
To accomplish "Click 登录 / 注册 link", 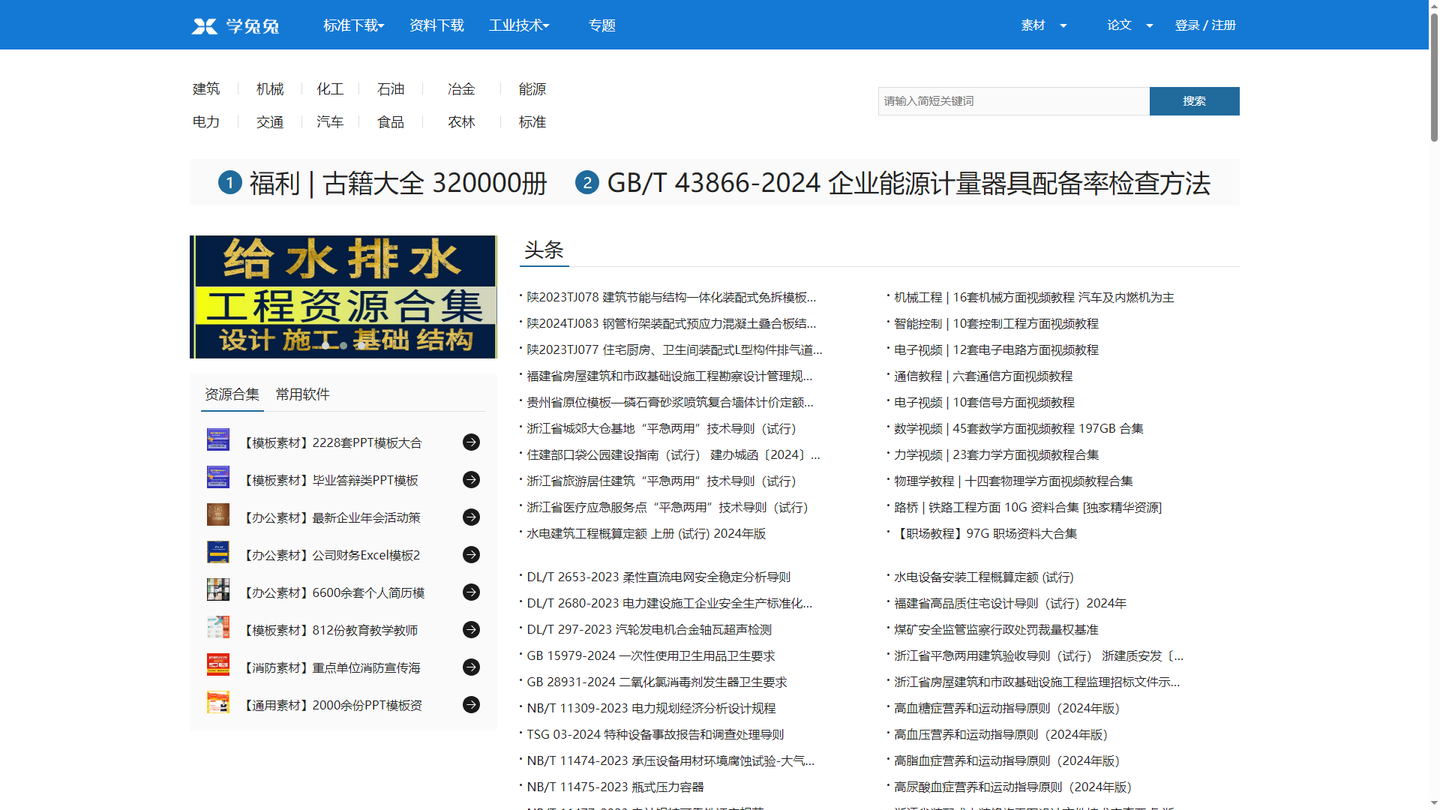I will click(1205, 25).
